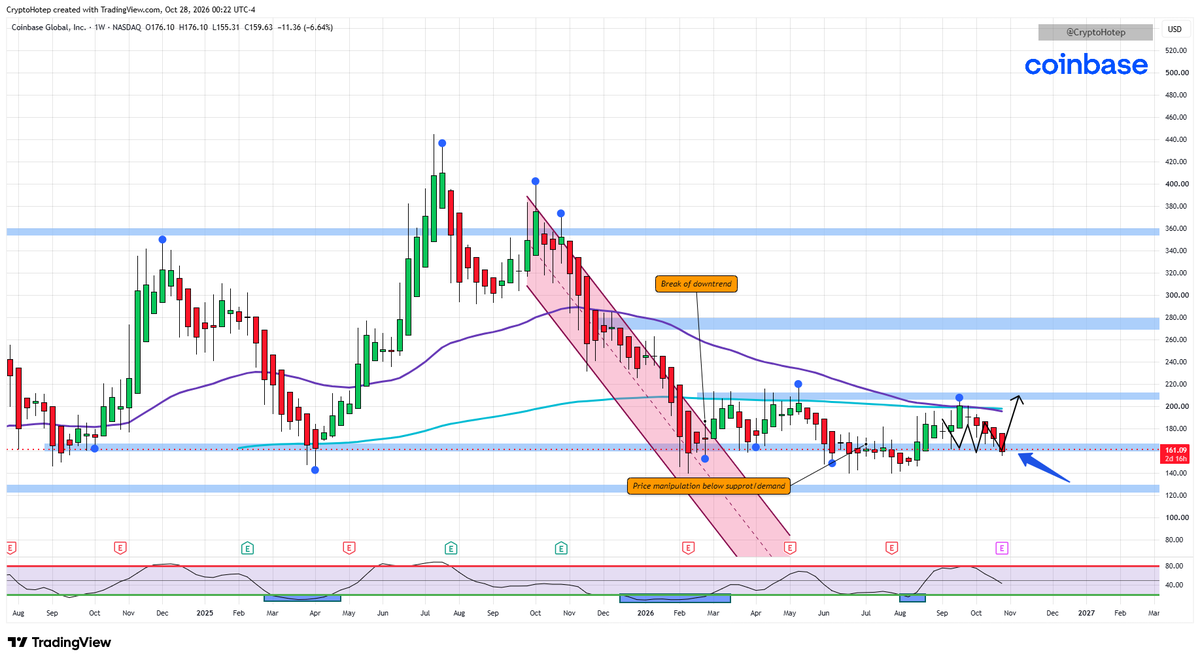Click the red earnings E marker near May 2026
1200x662 pixels.
(x=790, y=548)
